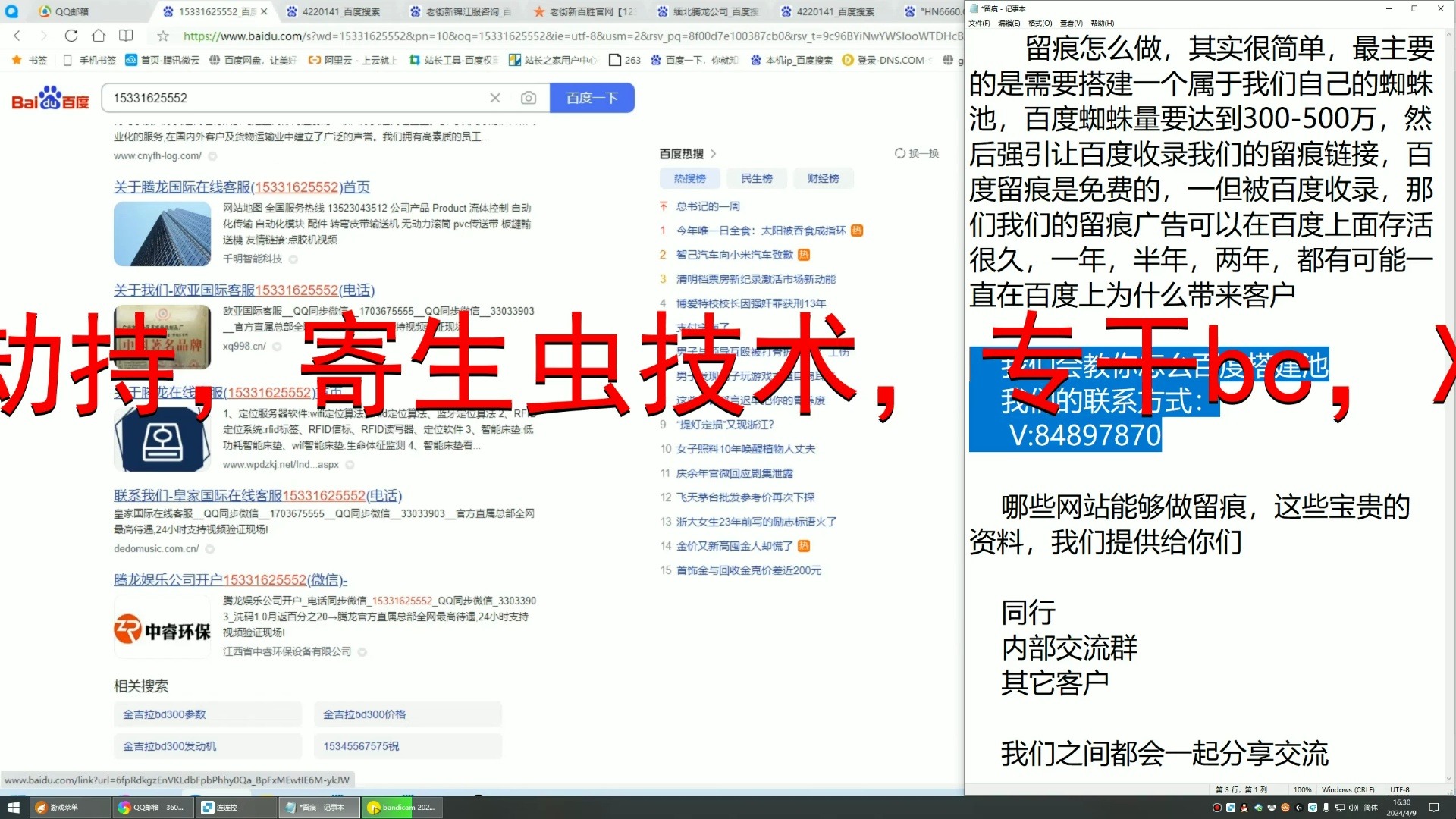This screenshot has height=819, width=1456.
Task: Refresh hot list with 换一换
Action: coord(917,153)
